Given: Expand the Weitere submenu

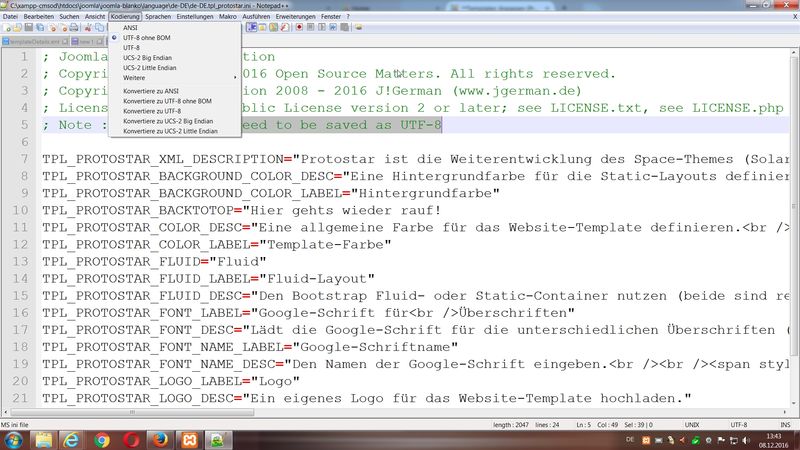Looking at the screenshot, I should 135,77.
